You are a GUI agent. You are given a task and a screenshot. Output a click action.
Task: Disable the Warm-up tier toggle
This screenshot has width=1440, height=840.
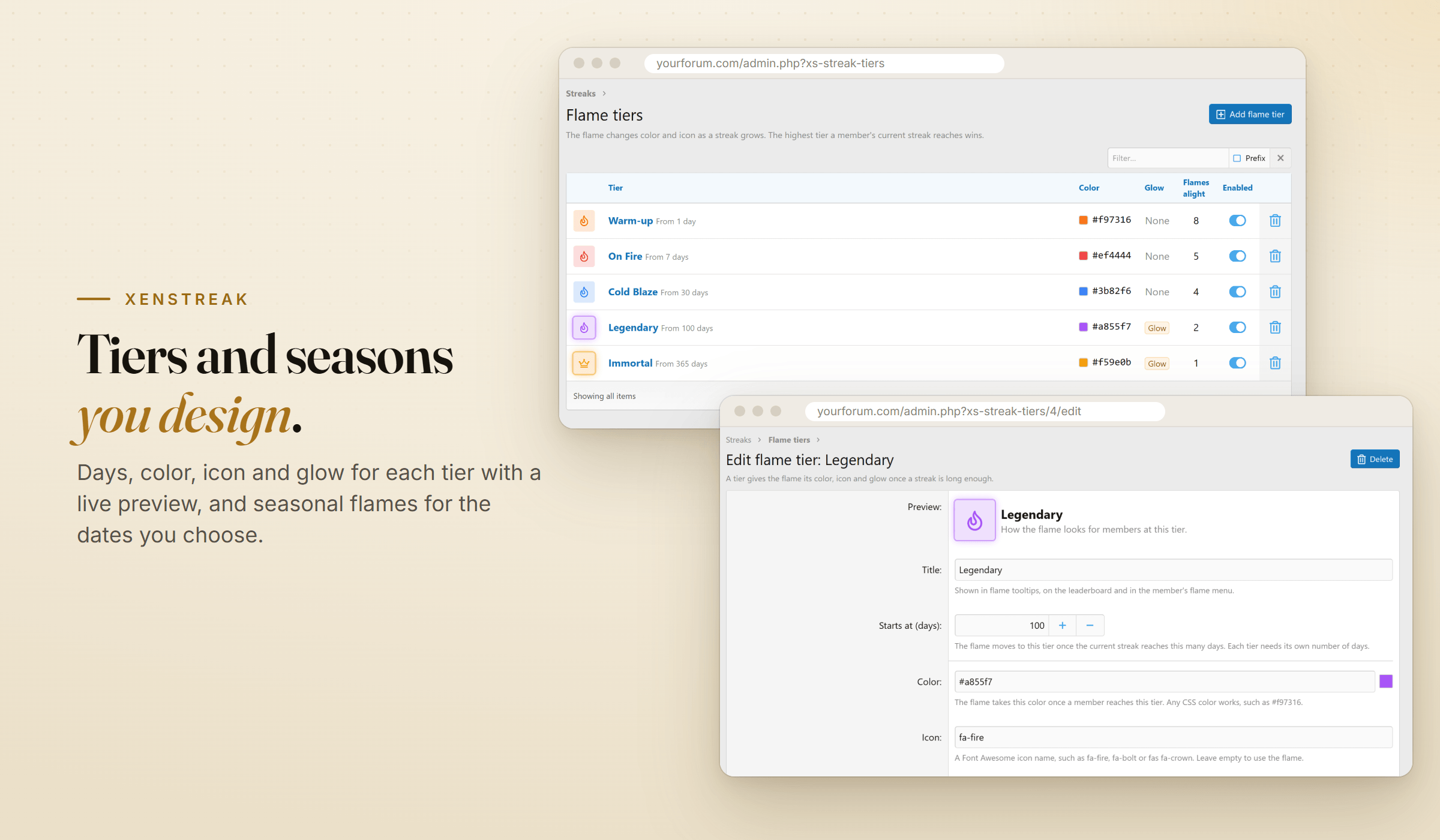(x=1237, y=221)
